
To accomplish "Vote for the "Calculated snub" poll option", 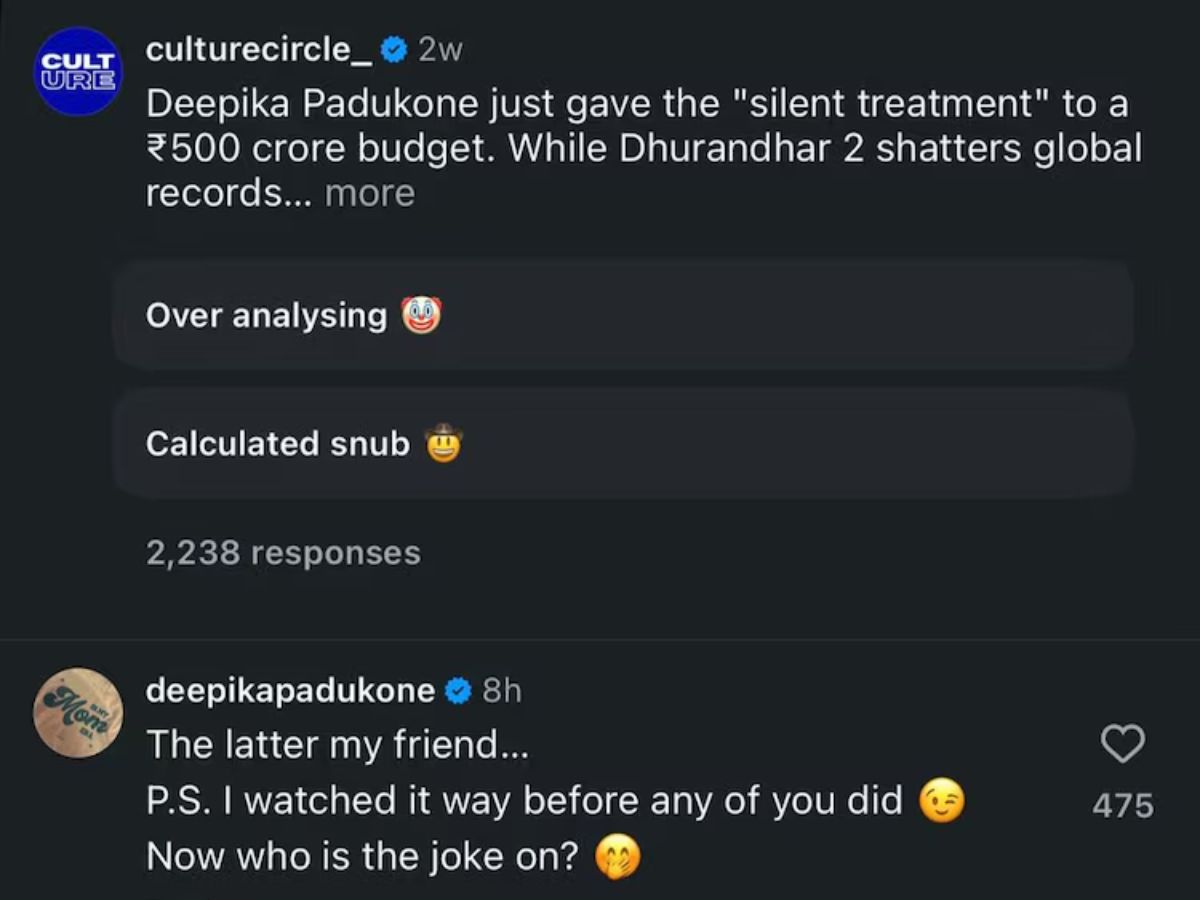I will [620, 443].
